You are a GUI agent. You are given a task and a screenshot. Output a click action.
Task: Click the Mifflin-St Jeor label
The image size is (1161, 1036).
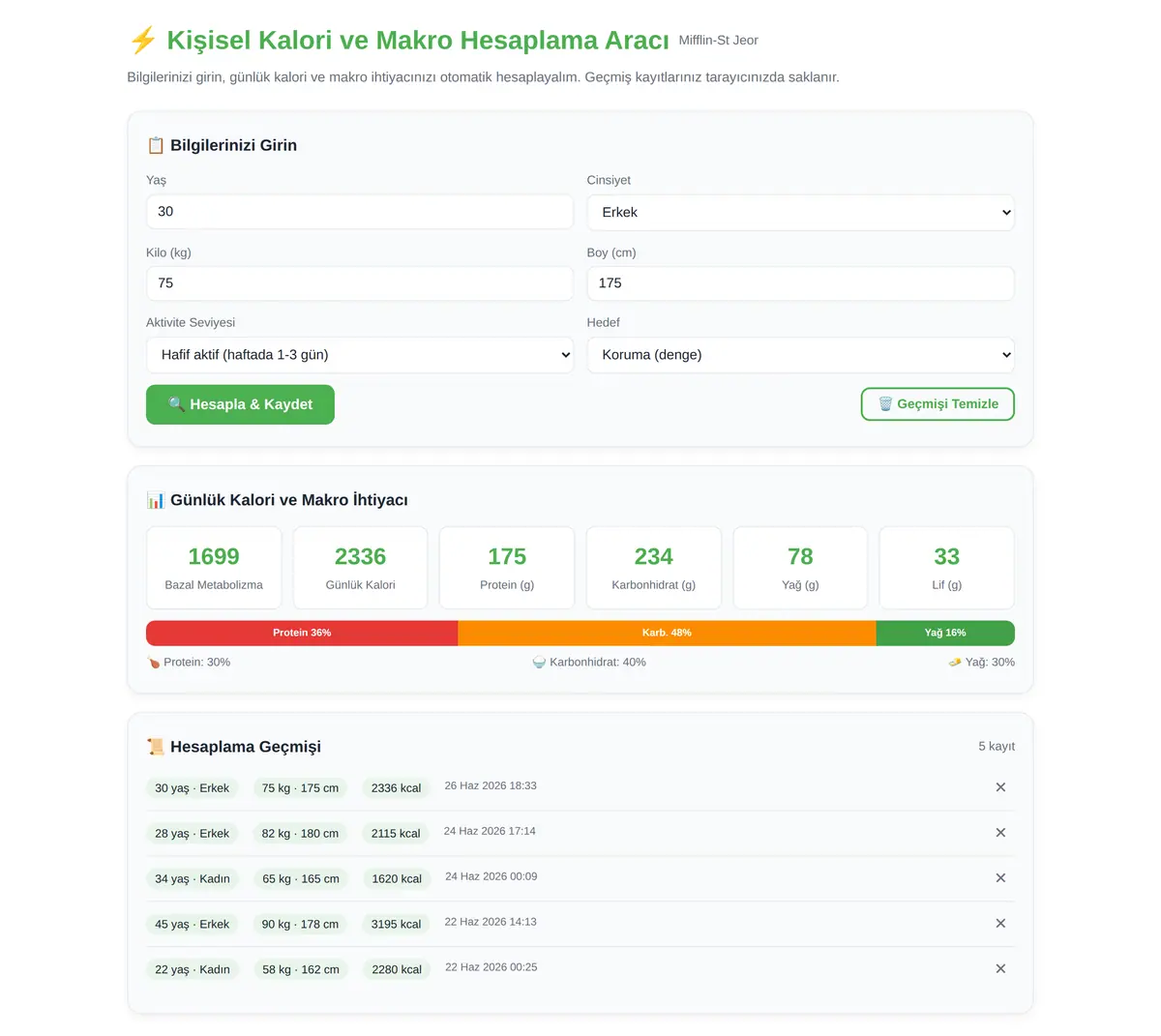tap(719, 41)
